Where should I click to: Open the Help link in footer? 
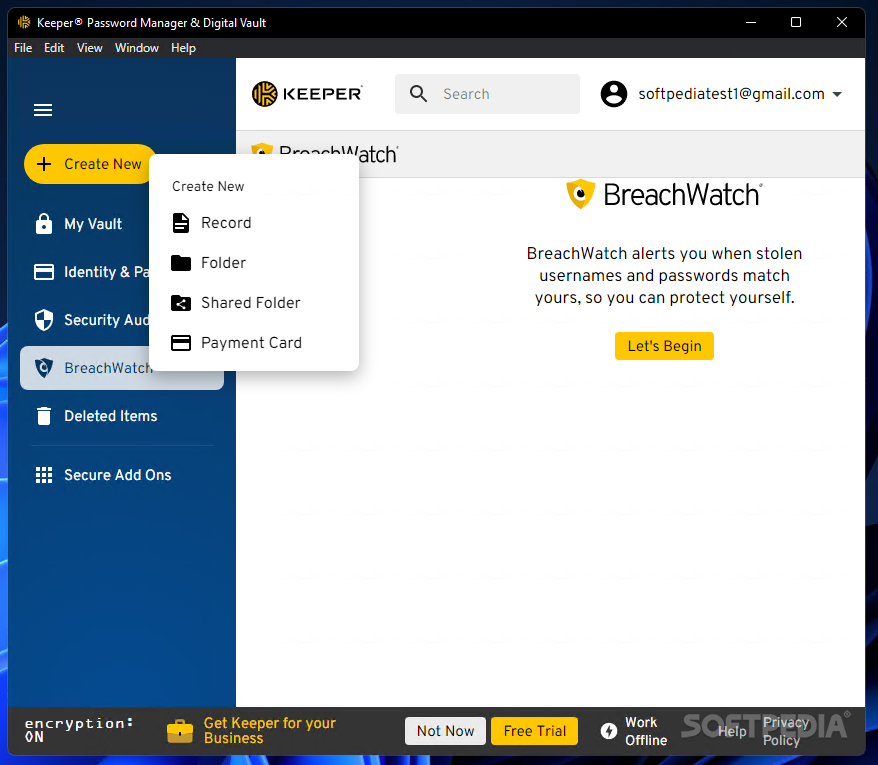tap(732, 731)
